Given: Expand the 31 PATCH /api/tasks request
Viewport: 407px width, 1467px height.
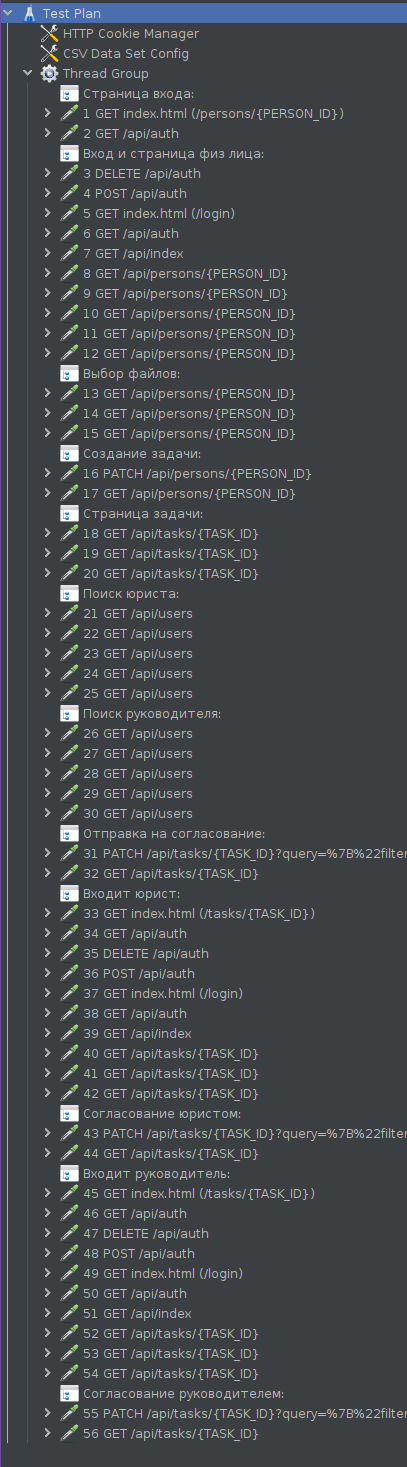Looking at the screenshot, I should [x=48, y=853].
